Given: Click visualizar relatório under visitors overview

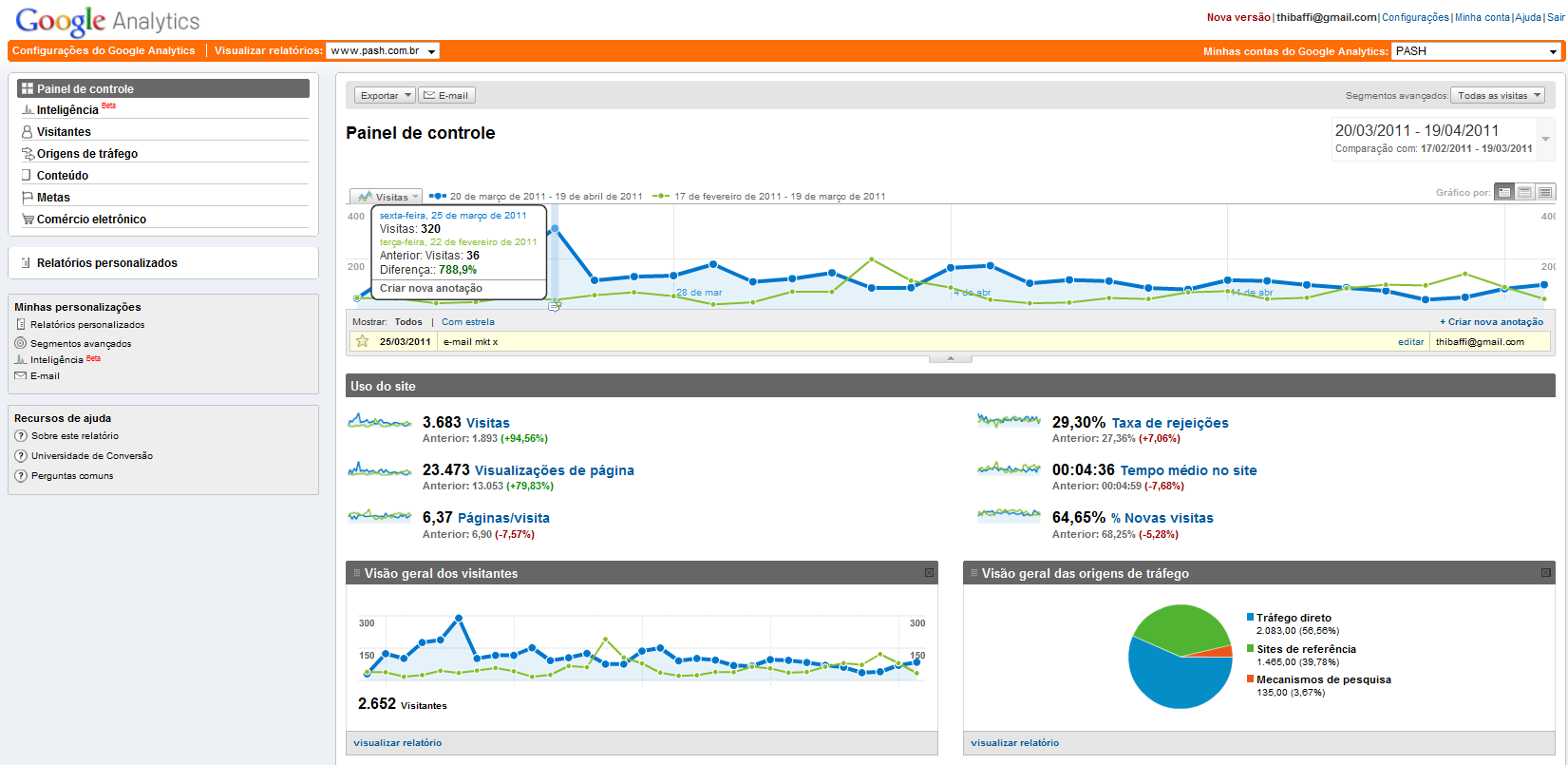Looking at the screenshot, I should point(398,743).
